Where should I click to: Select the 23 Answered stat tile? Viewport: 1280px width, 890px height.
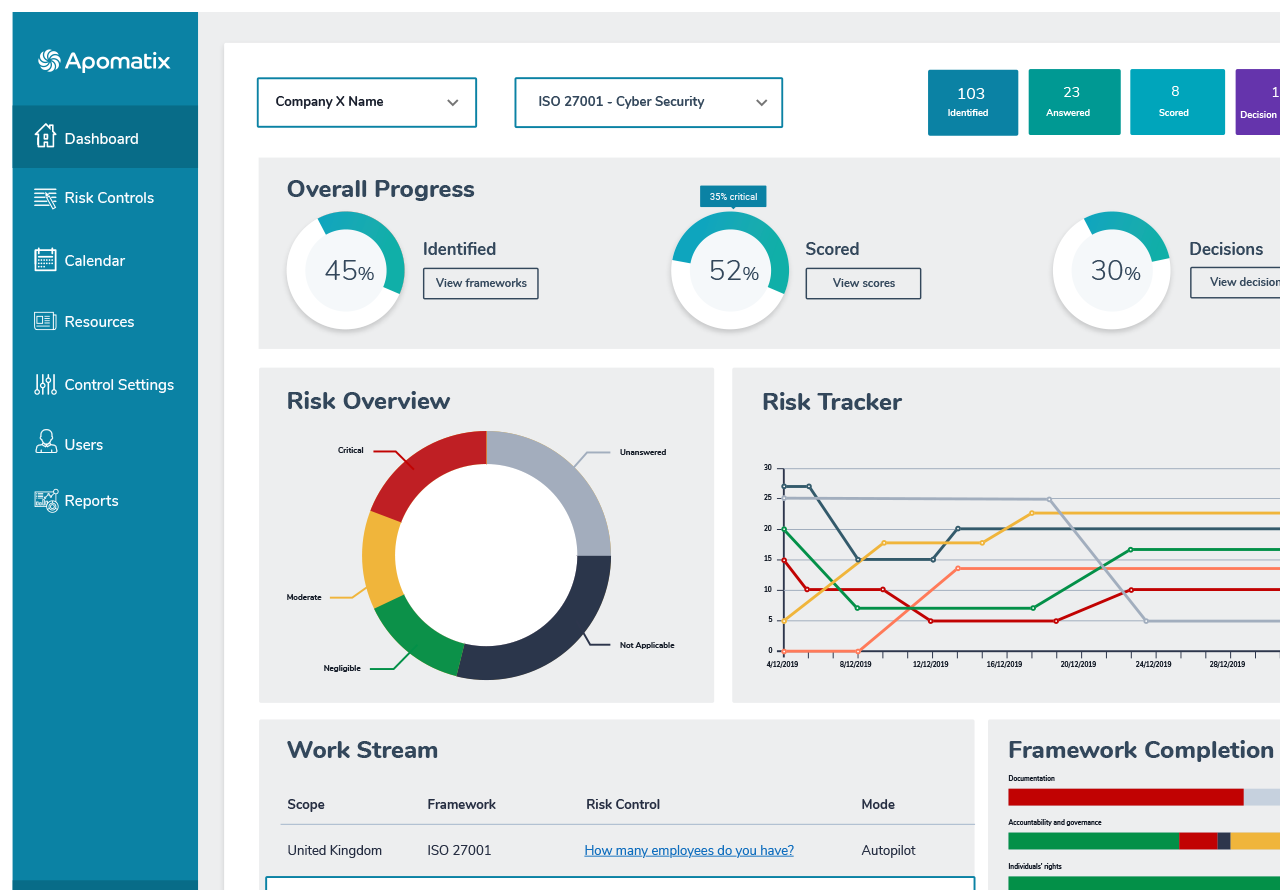pyautogui.click(x=1074, y=102)
